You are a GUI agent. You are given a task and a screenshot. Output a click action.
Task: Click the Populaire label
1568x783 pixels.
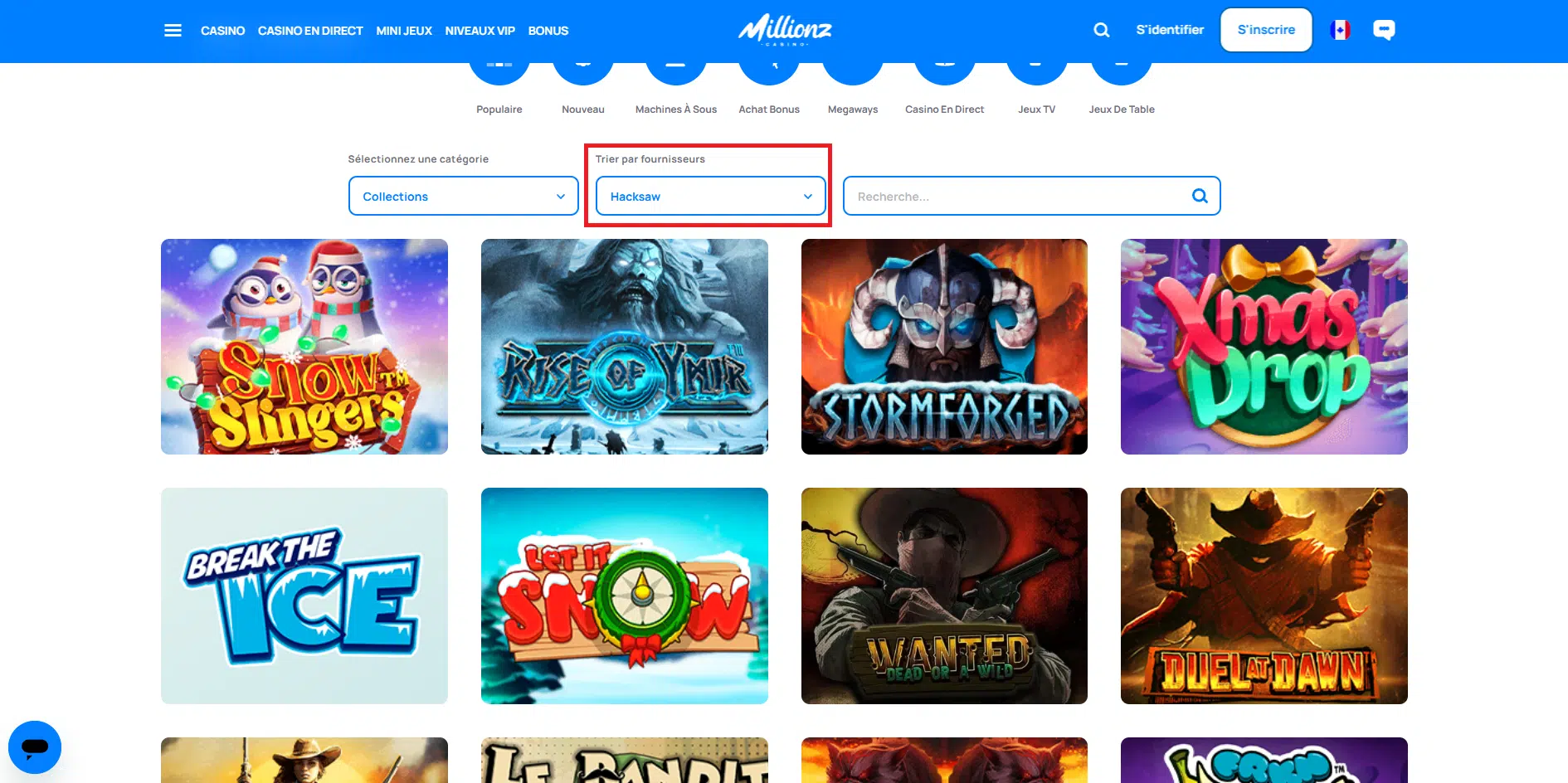click(x=499, y=109)
